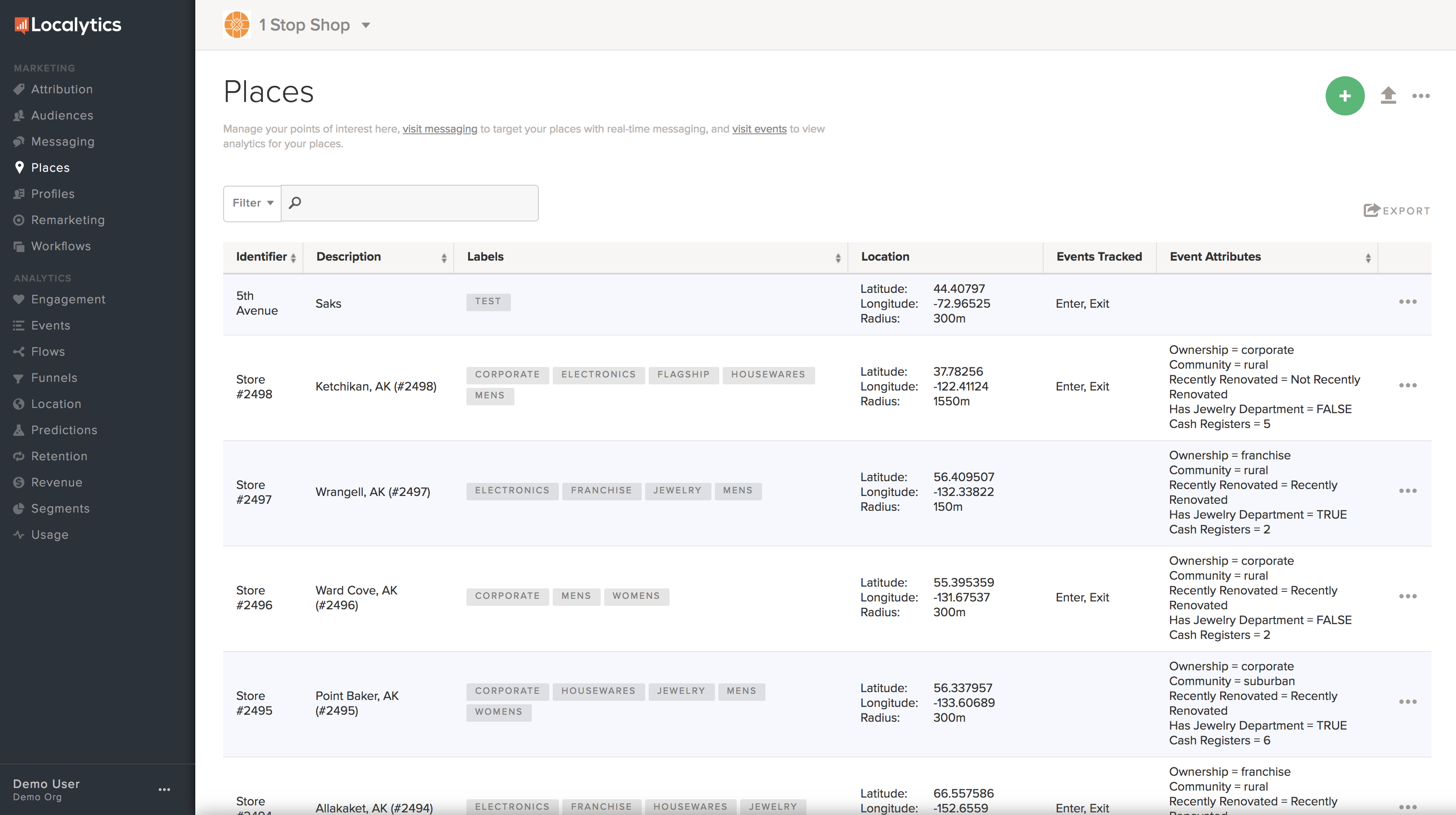The image size is (1456, 815).
Task: Open the Funnels analytics section
Action: click(x=54, y=377)
